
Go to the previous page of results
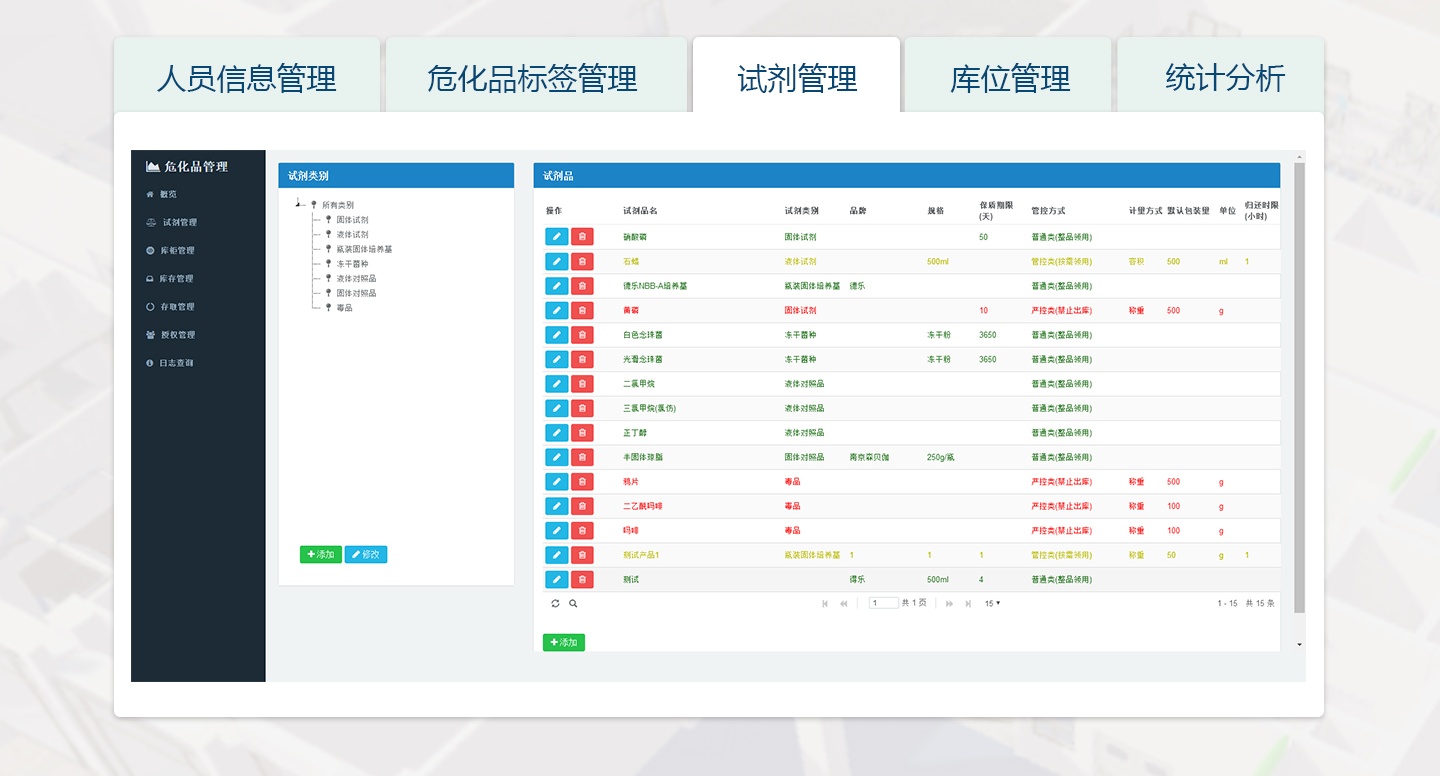click(844, 604)
